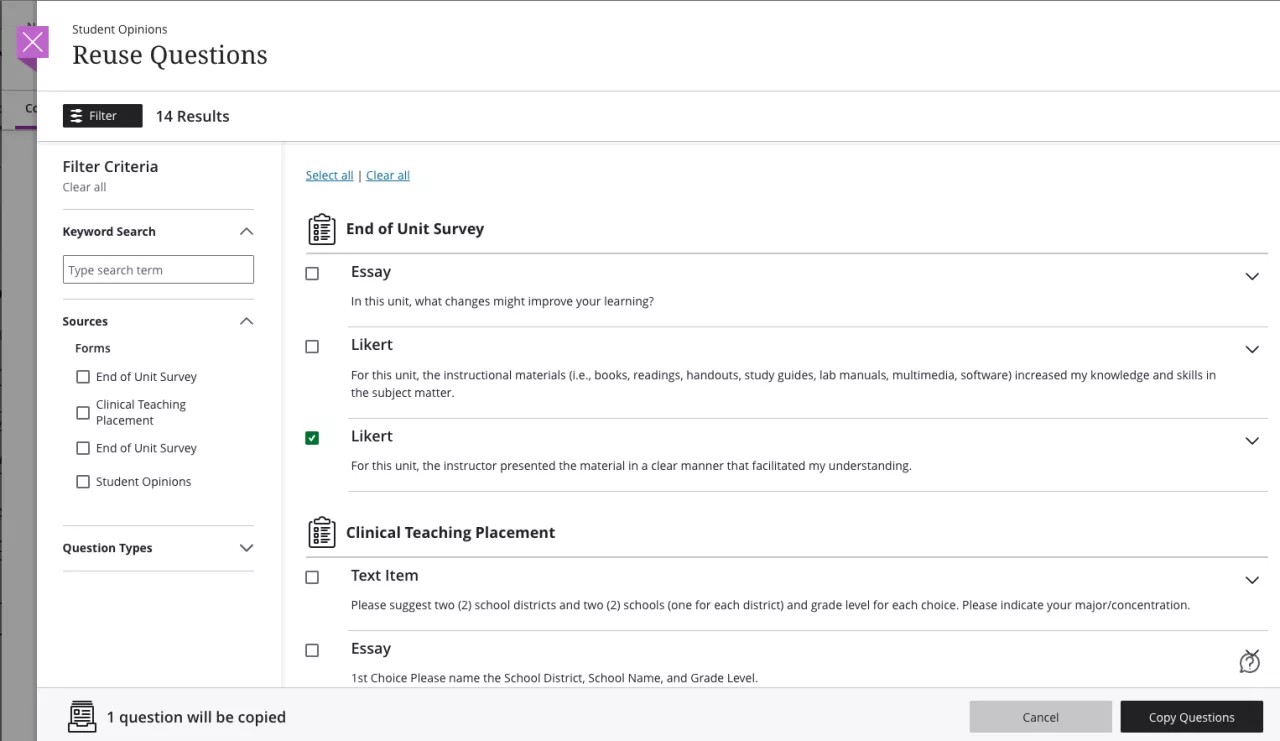This screenshot has height=741, width=1280.
Task: Expand the Text Item question details
Action: tap(1252, 580)
